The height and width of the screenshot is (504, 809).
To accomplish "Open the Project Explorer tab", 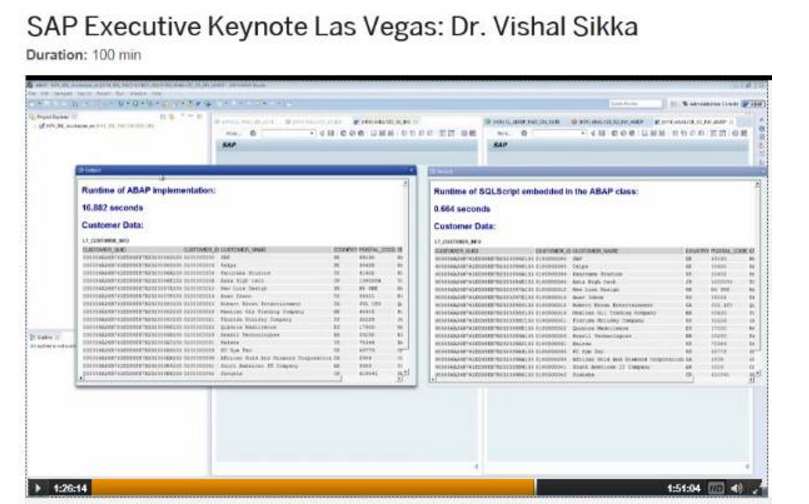I will coord(52,117).
